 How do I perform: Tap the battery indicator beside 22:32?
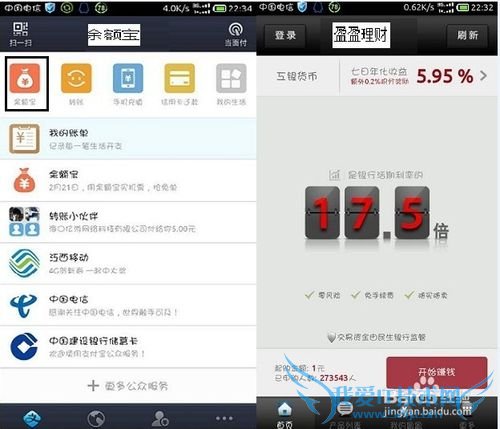tap(463, 7)
